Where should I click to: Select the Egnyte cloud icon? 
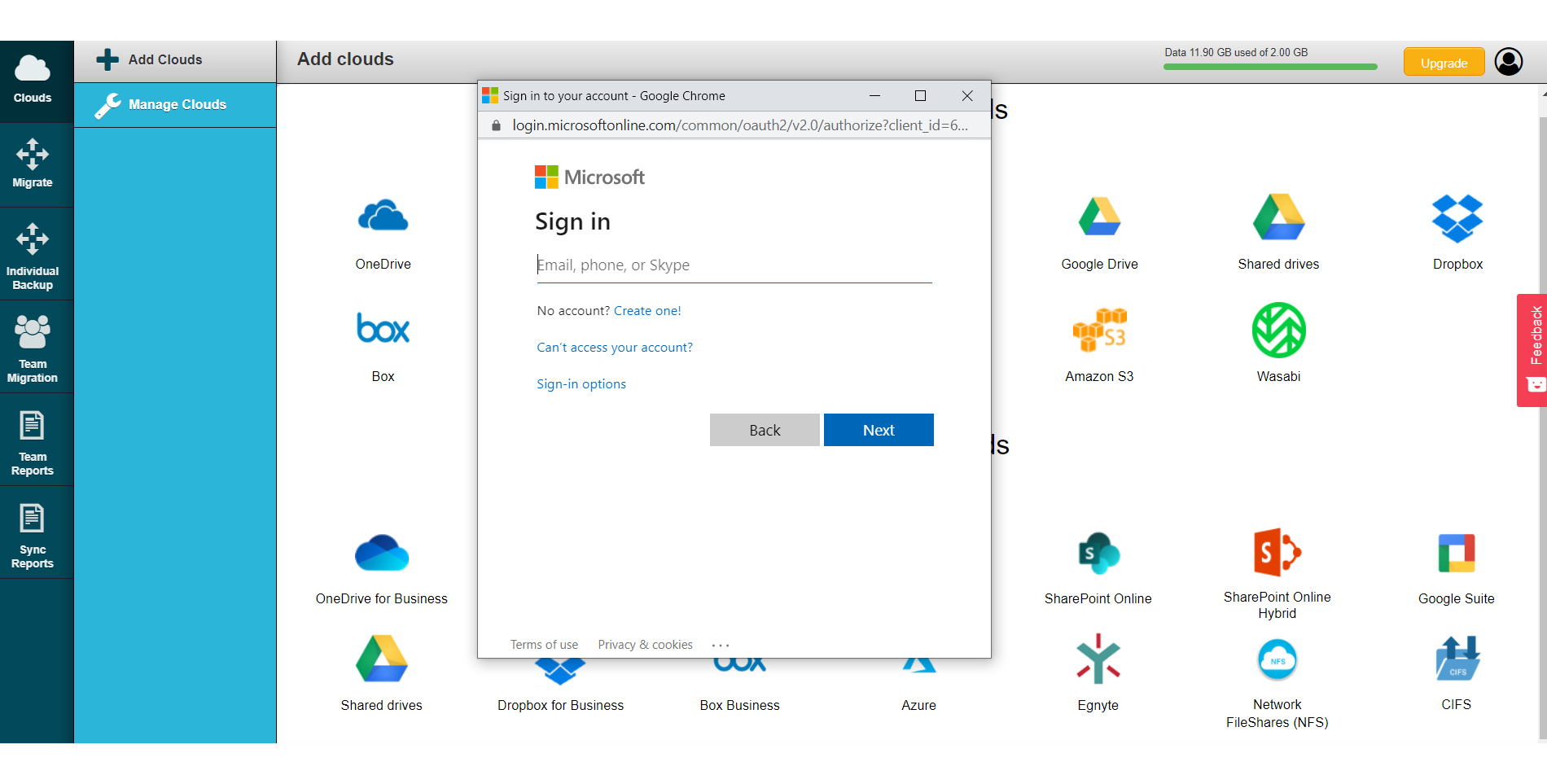pos(1098,659)
